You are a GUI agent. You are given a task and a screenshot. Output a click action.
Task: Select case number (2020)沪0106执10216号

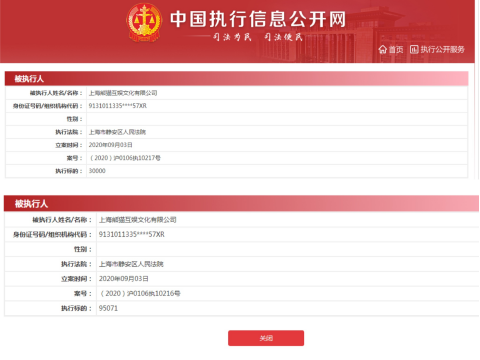coord(140,293)
